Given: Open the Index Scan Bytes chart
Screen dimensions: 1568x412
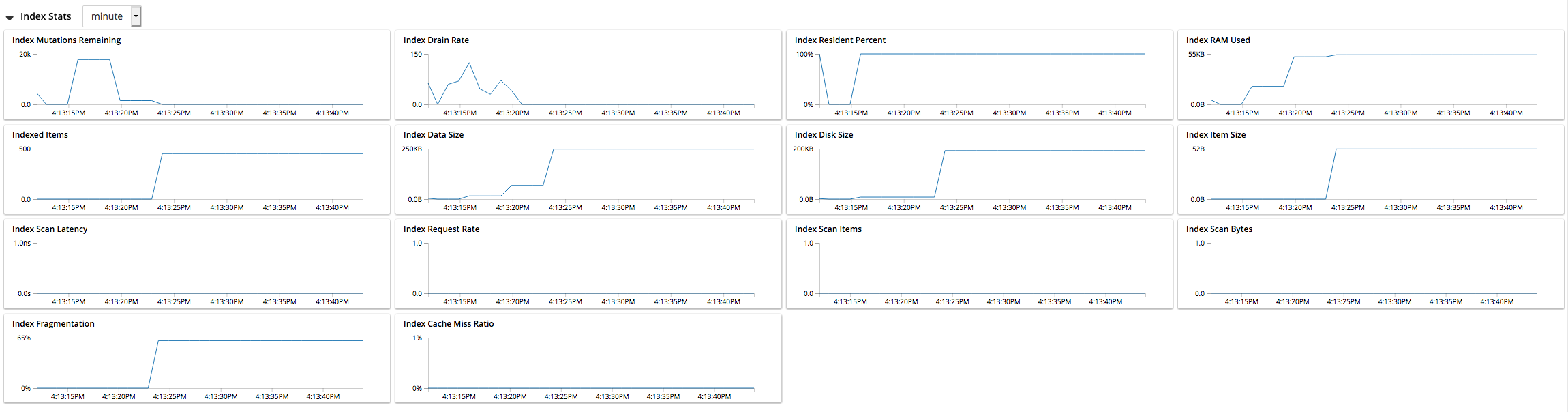Looking at the screenshot, I should click(1371, 267).
